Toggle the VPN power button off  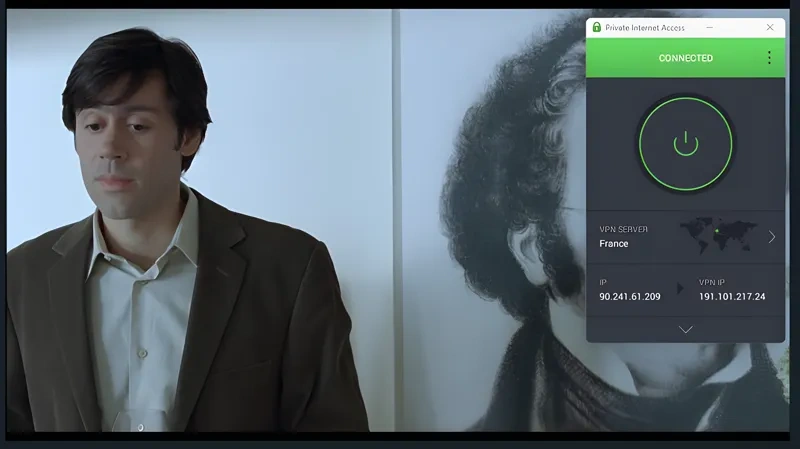pos(685,143)
